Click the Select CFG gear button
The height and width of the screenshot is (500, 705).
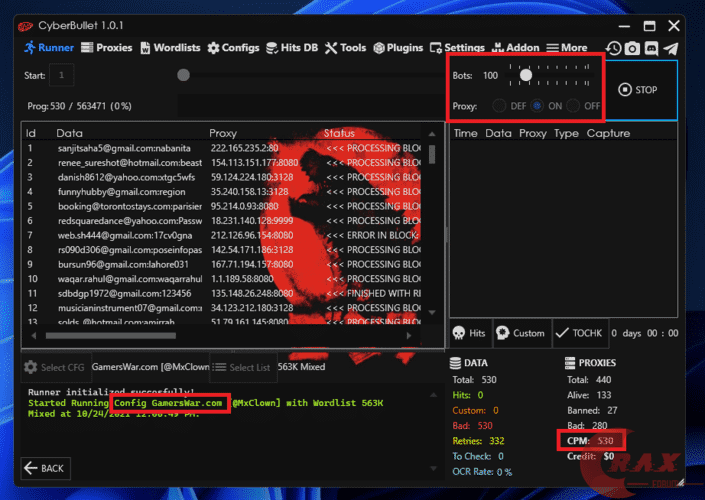click(x=56, y=367)
